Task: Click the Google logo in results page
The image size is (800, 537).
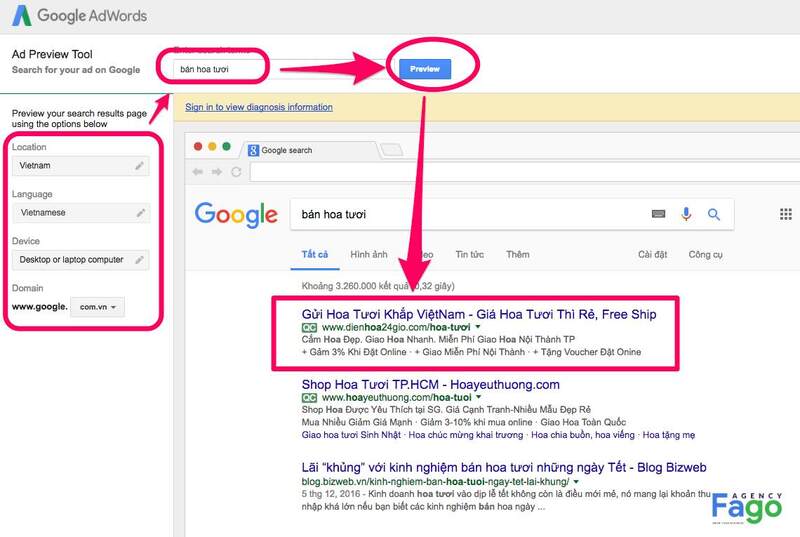Action: 236,215
